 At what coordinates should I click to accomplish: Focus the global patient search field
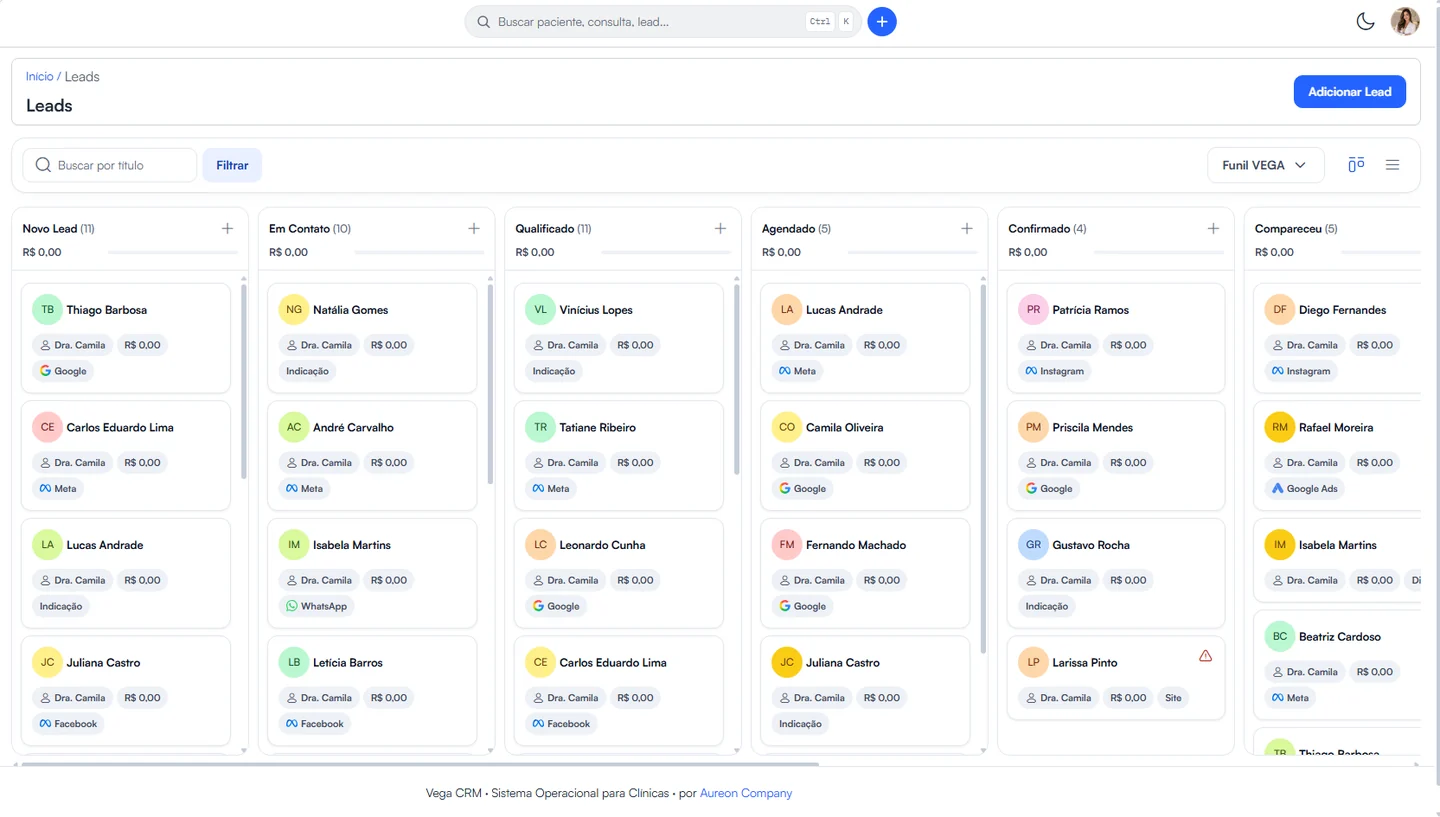point(663,22)
